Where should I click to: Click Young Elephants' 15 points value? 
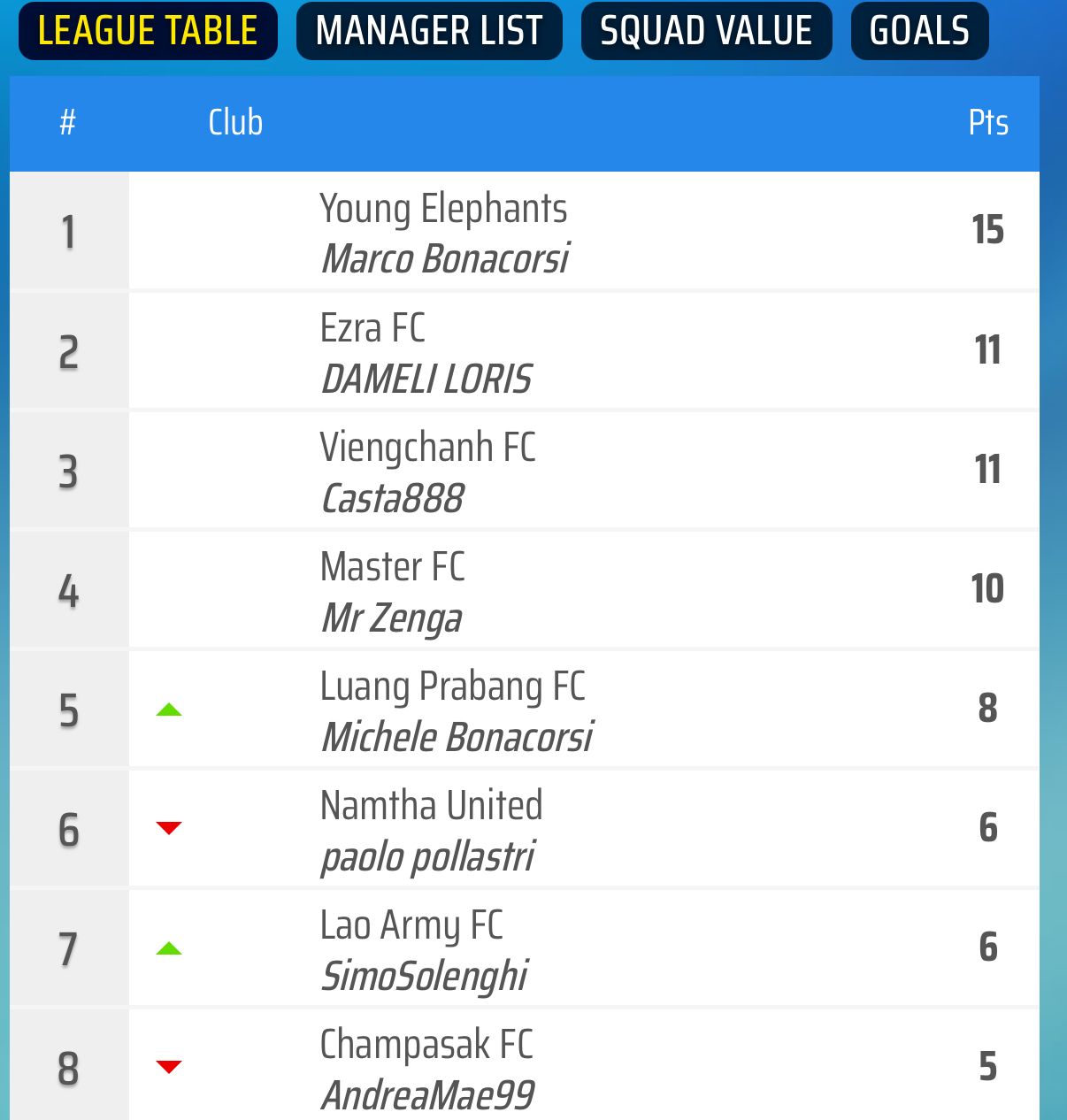coord(988,230)
